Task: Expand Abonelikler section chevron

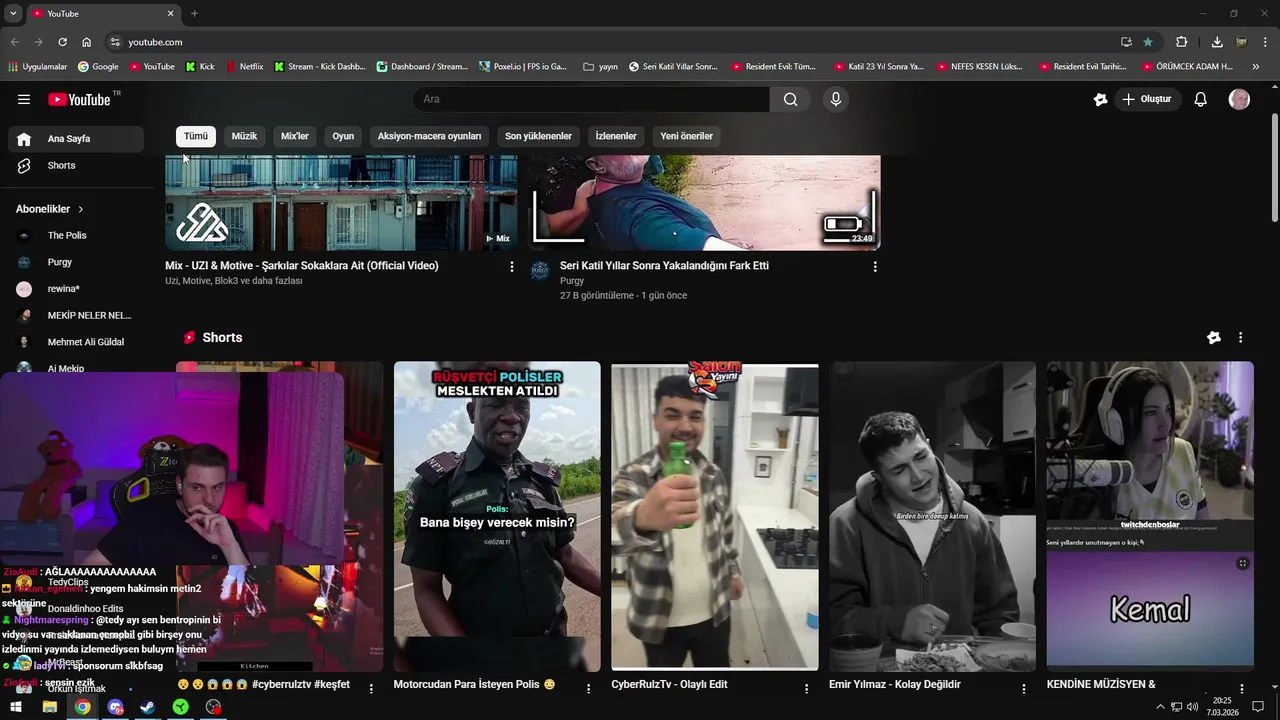Action: pyautogui.click(x=81, y=209)
